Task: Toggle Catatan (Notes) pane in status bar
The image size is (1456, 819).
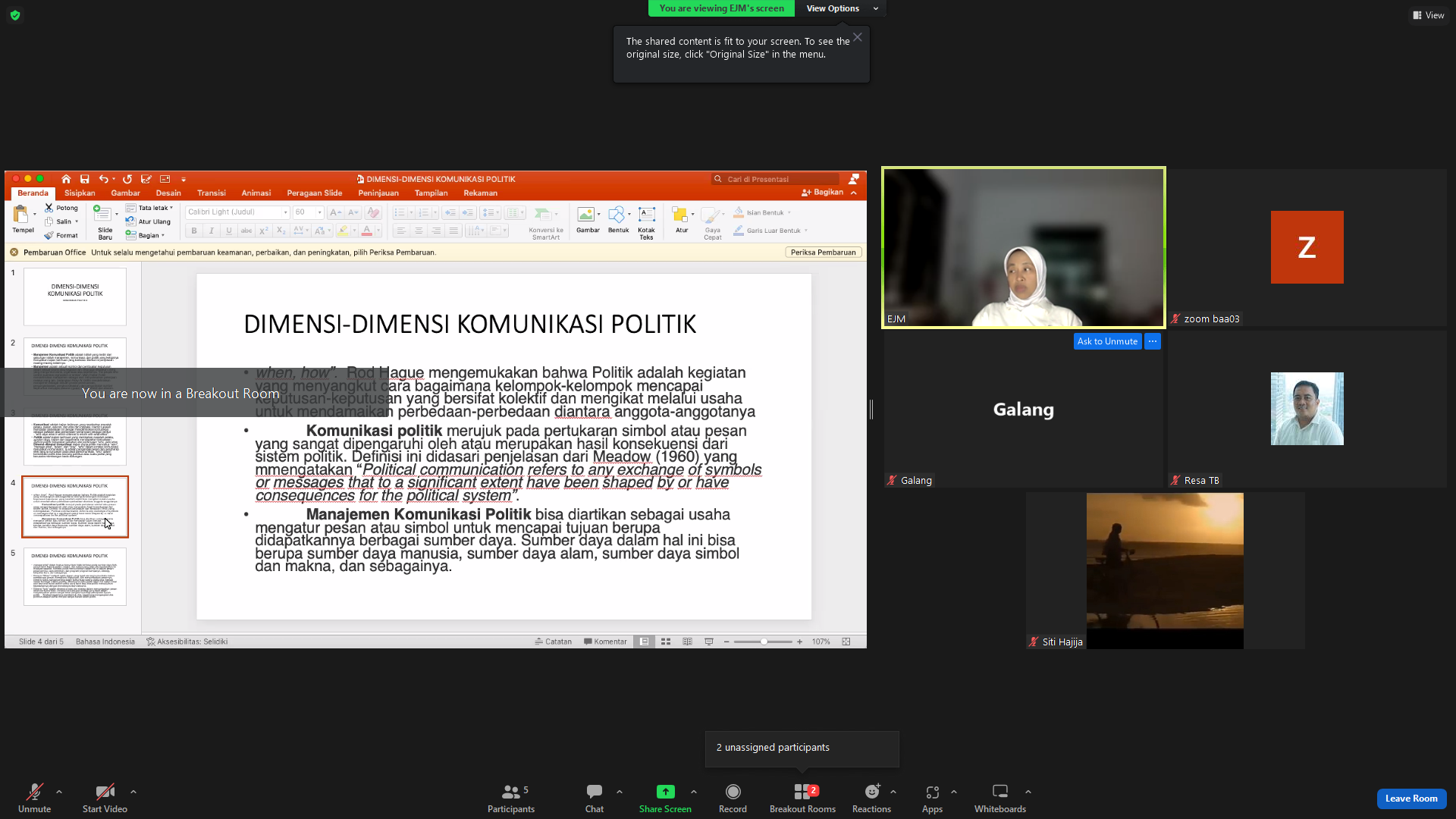Action: point(554,642)
